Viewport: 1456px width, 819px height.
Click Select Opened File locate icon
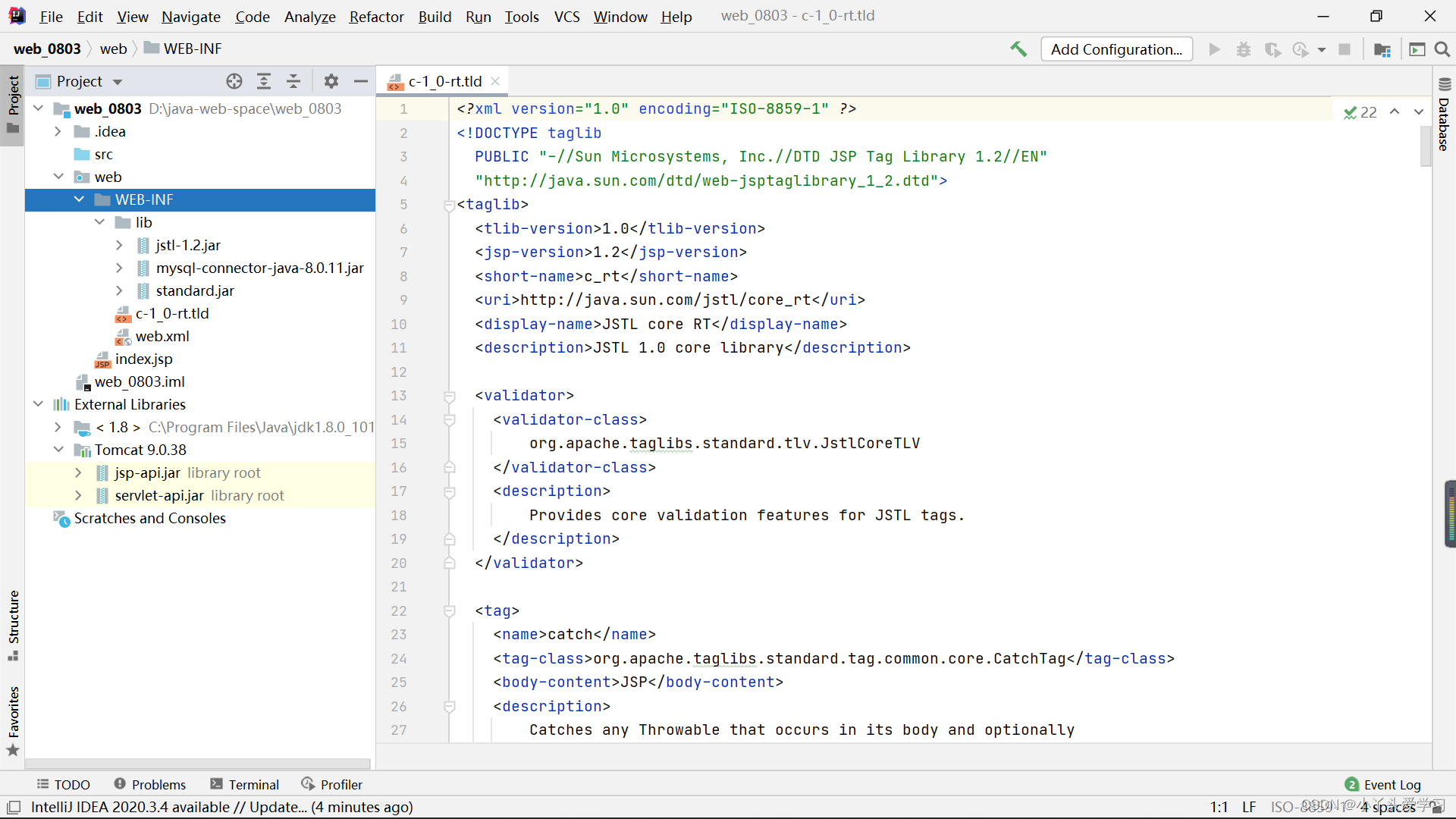coord(234,81)
